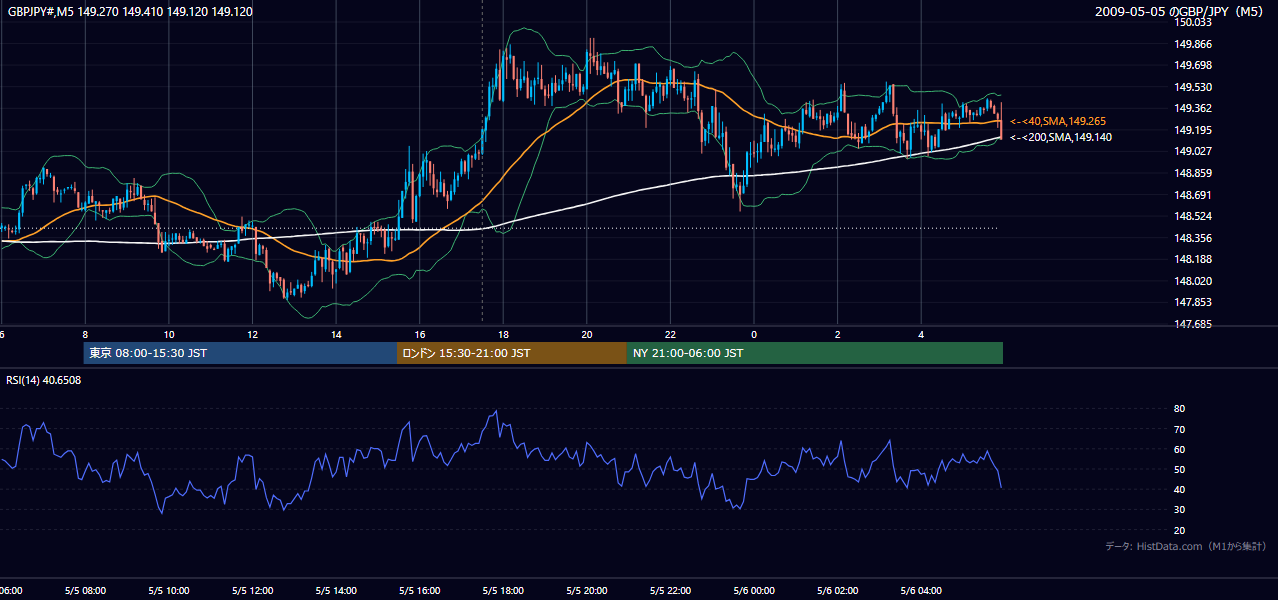Click the 5/5 10:00 date label
1278x600 pixels.
(169, 591)
